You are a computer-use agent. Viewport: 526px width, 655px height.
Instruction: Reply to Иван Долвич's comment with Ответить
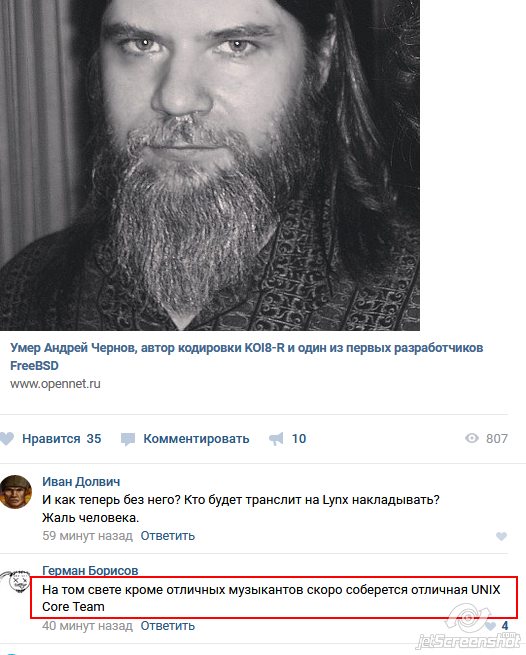[168, 536]
